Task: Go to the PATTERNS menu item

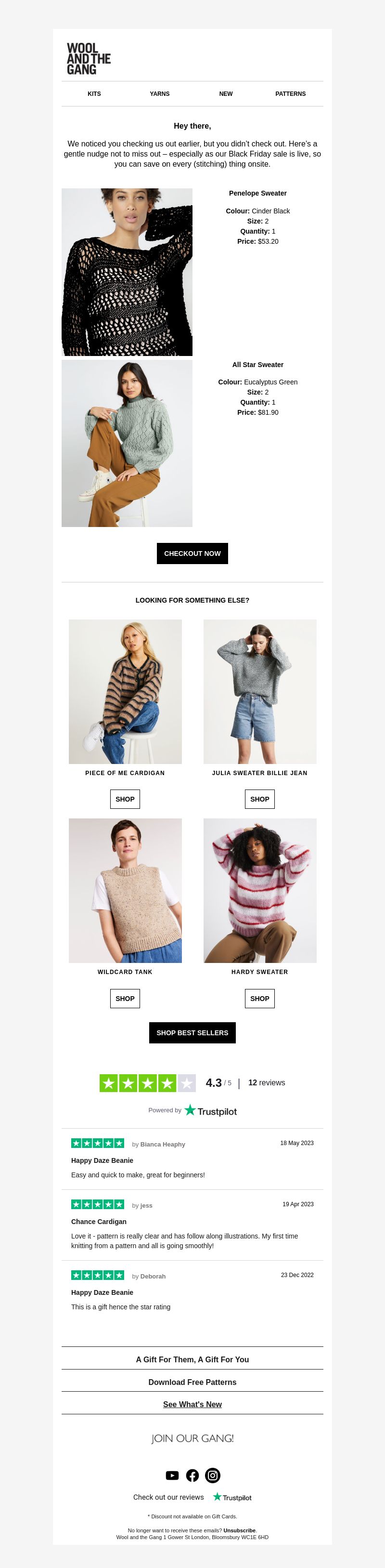Action: pyautogui.click(x=291, y=94)
